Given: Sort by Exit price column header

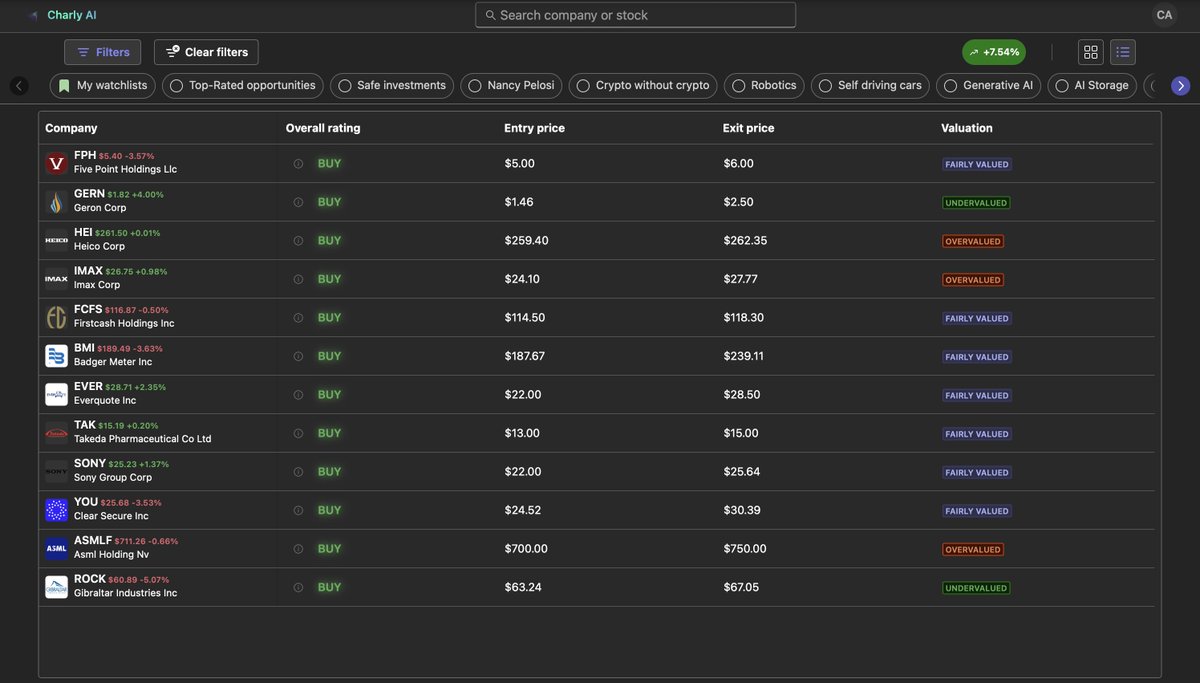Looking at the screenshot, I should click(748, 128).
